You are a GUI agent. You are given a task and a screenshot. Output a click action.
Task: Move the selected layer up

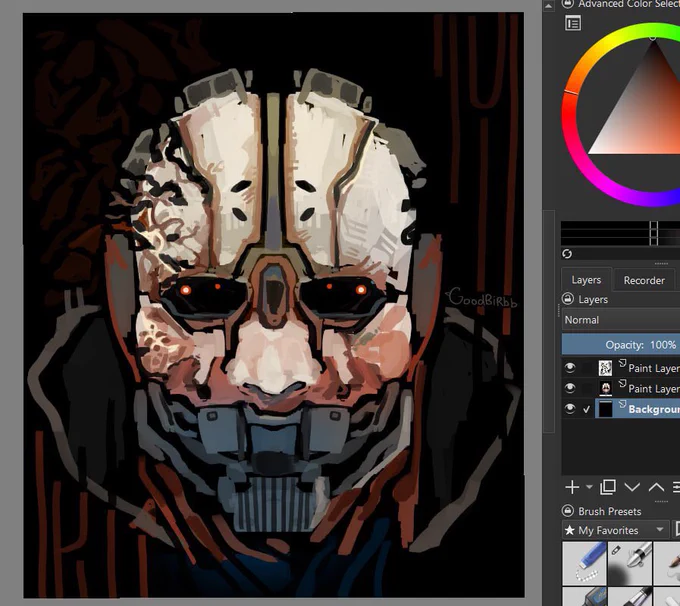point(656,487)
